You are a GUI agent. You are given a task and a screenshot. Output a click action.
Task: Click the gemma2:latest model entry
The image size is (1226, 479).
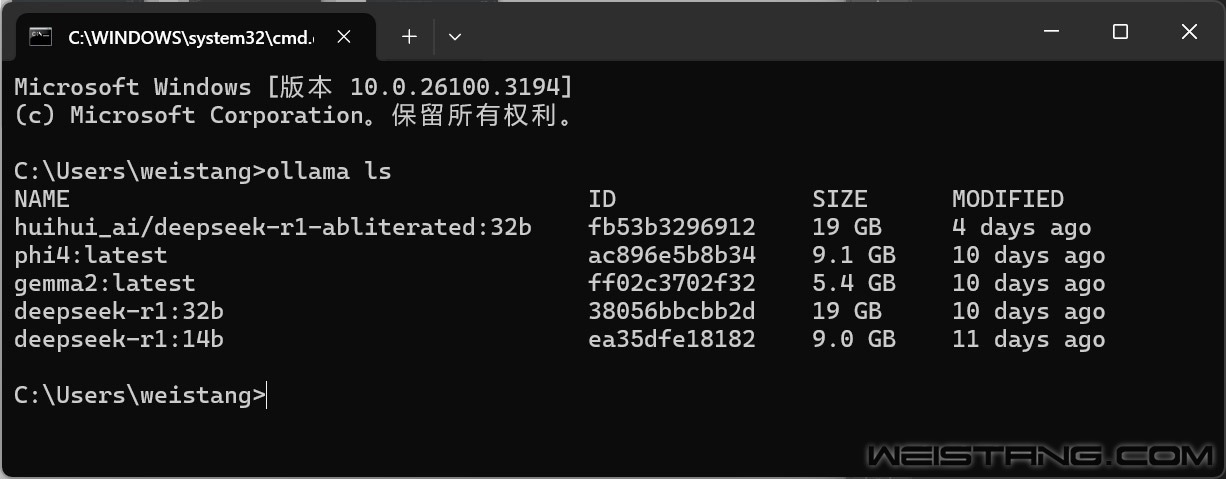(x=105, y=284)
